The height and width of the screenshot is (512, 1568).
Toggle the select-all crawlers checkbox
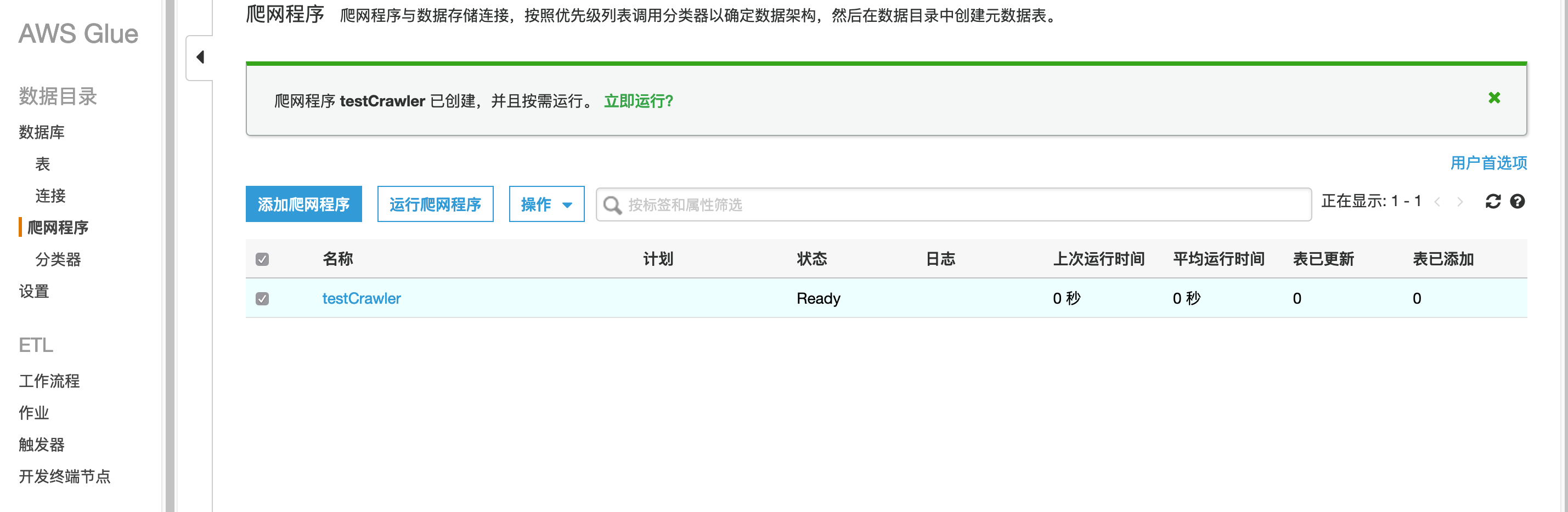point(262,260)
